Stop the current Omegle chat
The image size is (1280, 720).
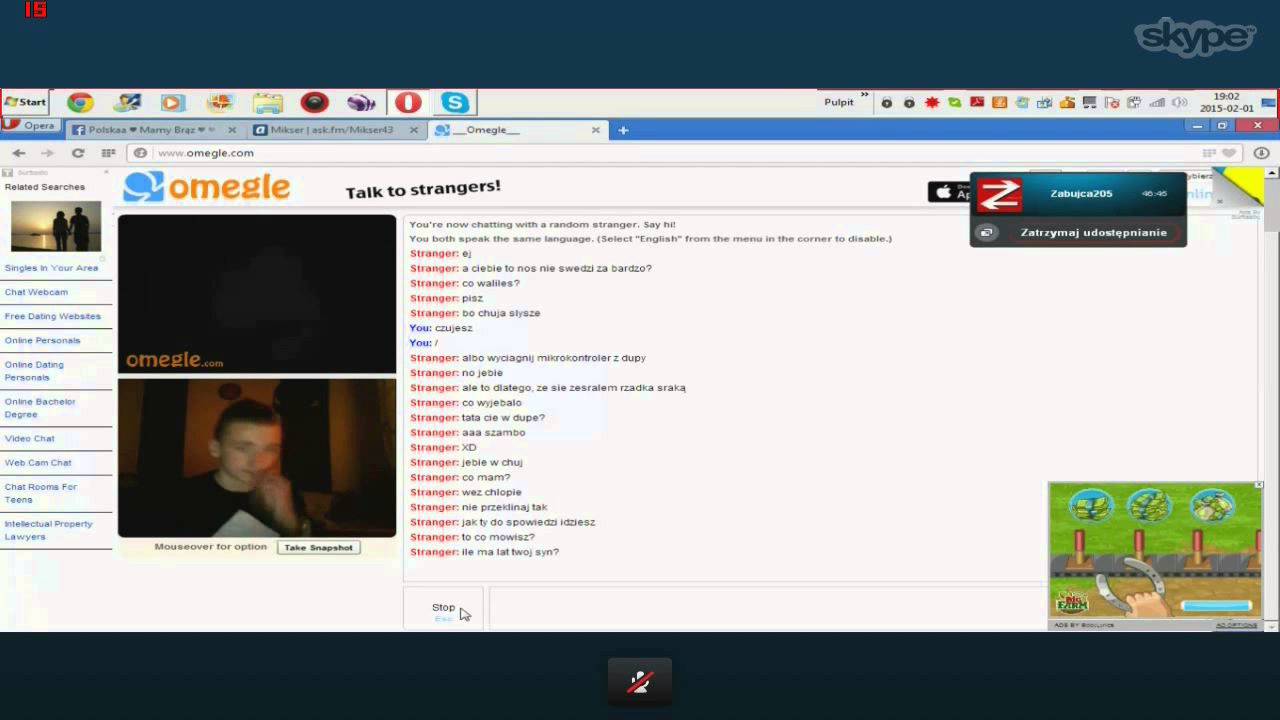point(443,610)
